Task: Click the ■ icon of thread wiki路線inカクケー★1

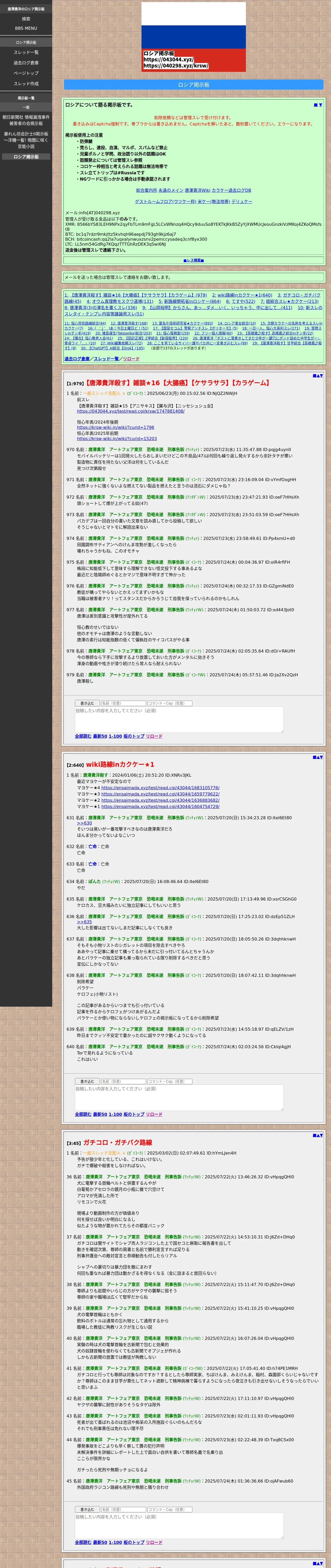Action: pyautogui.click(x=314, y=757)
